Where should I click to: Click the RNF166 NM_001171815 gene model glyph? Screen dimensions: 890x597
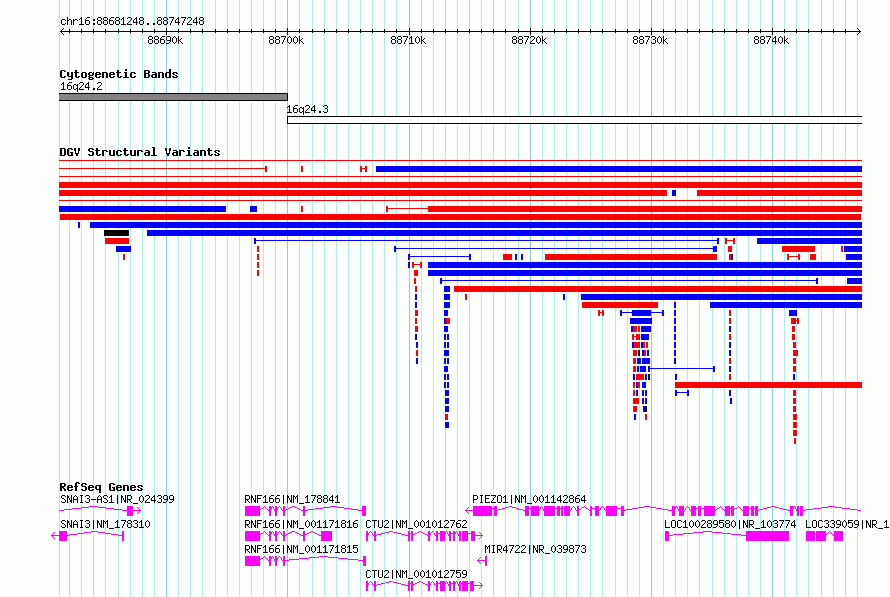[x=305, y=561]
